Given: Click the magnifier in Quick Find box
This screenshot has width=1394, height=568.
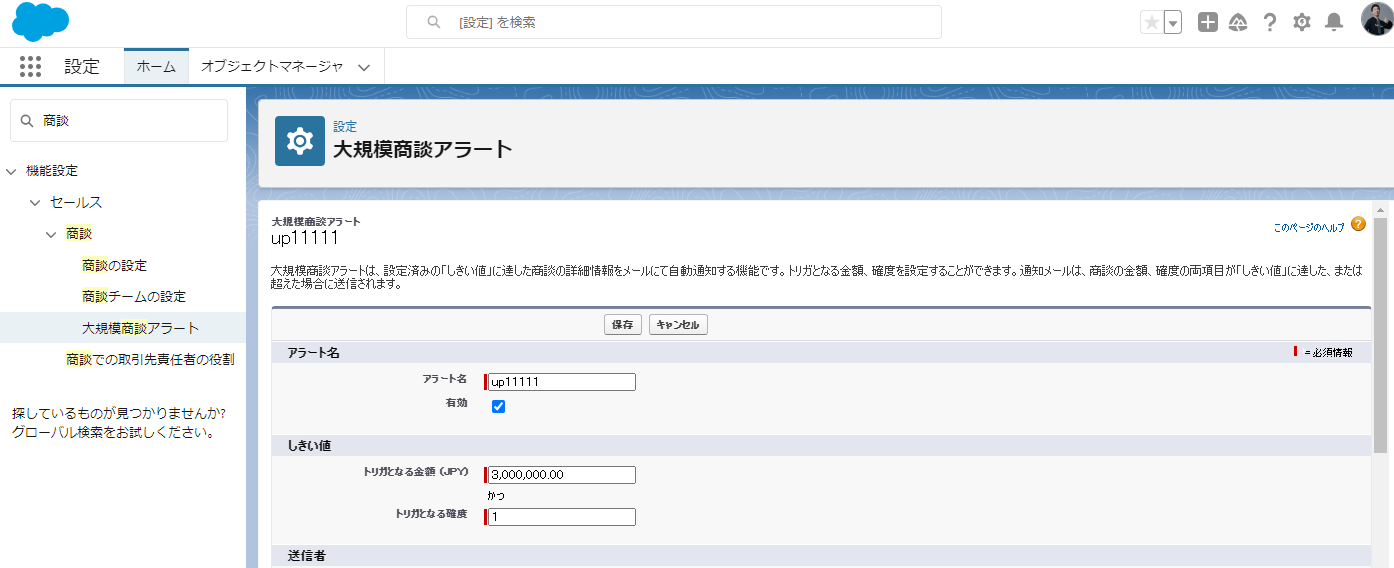Looking at the screenshot, I should tap(27, 120).
